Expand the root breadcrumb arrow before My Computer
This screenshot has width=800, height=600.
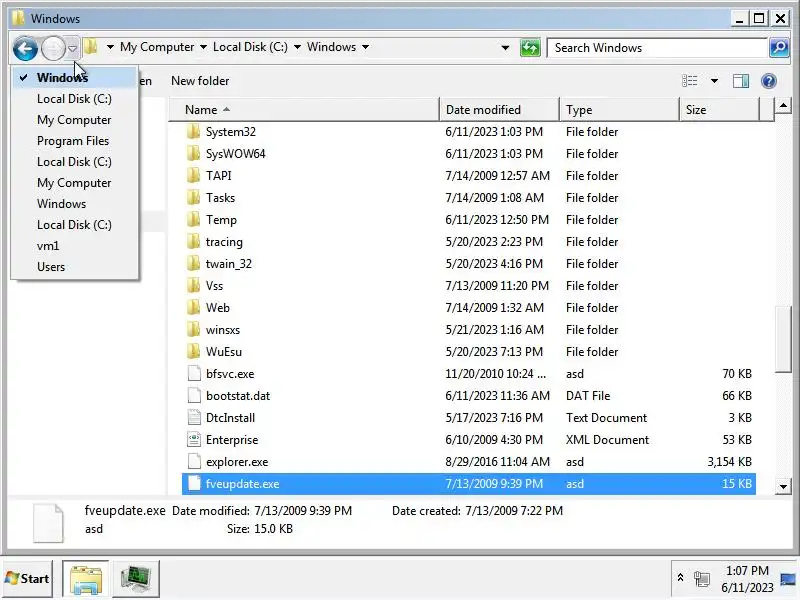point(110,47)
